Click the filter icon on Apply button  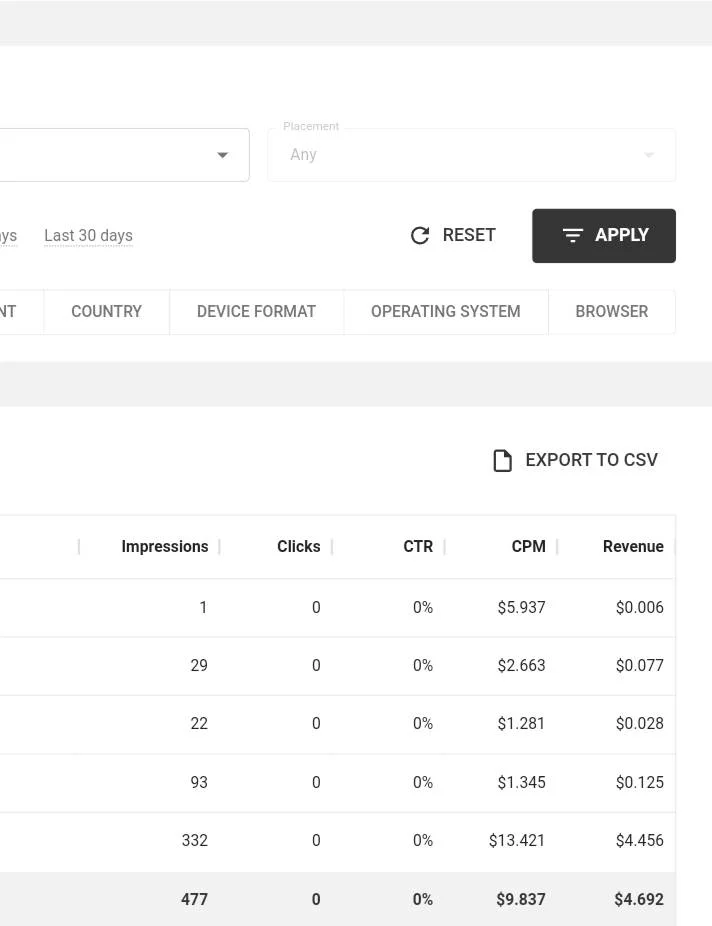(573, 236)
